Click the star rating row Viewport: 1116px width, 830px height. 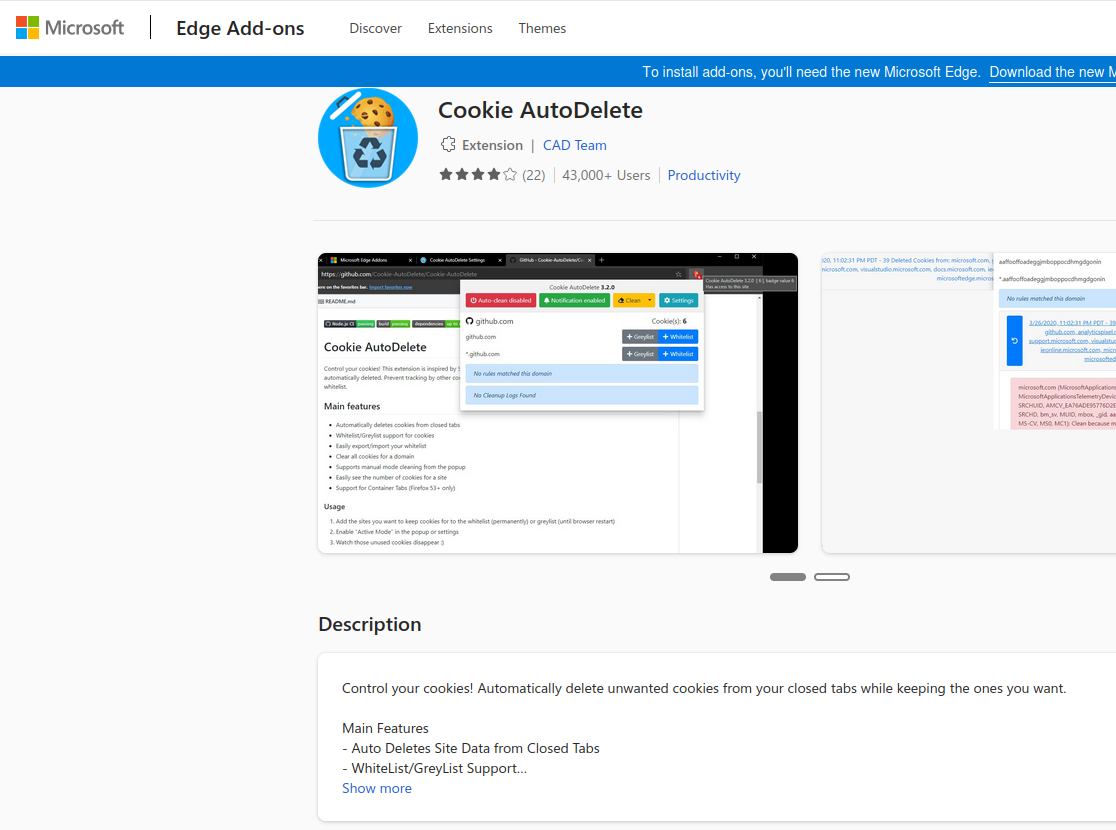478,174
